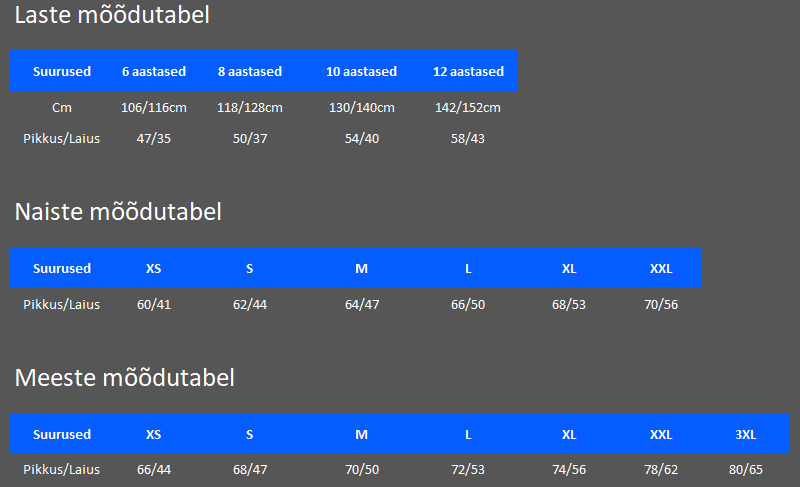This screenshot has width=800, height=487.
Task: Click the 106/116cm cell
Action: point(154,108)
